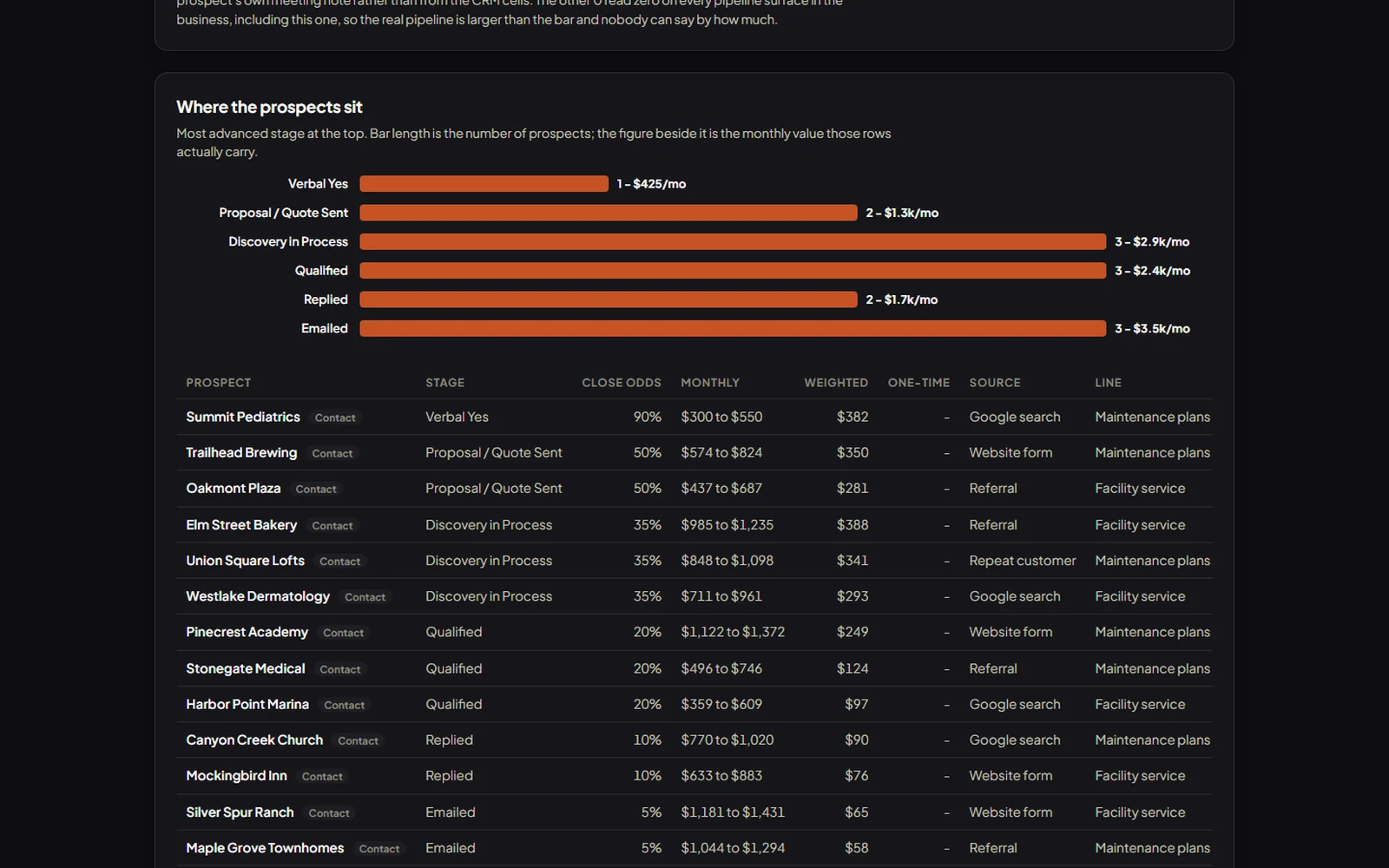Click the 90% close odds cell
Screen dimensions: 1389x868
coord(648,417)
